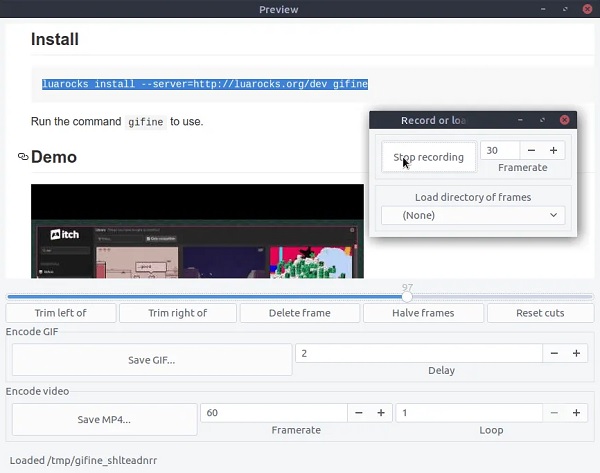Increase GIF delay with plus icon
The height and width of the screenshot is (473, 600).
pyautogui.click(x=576, y=353)
